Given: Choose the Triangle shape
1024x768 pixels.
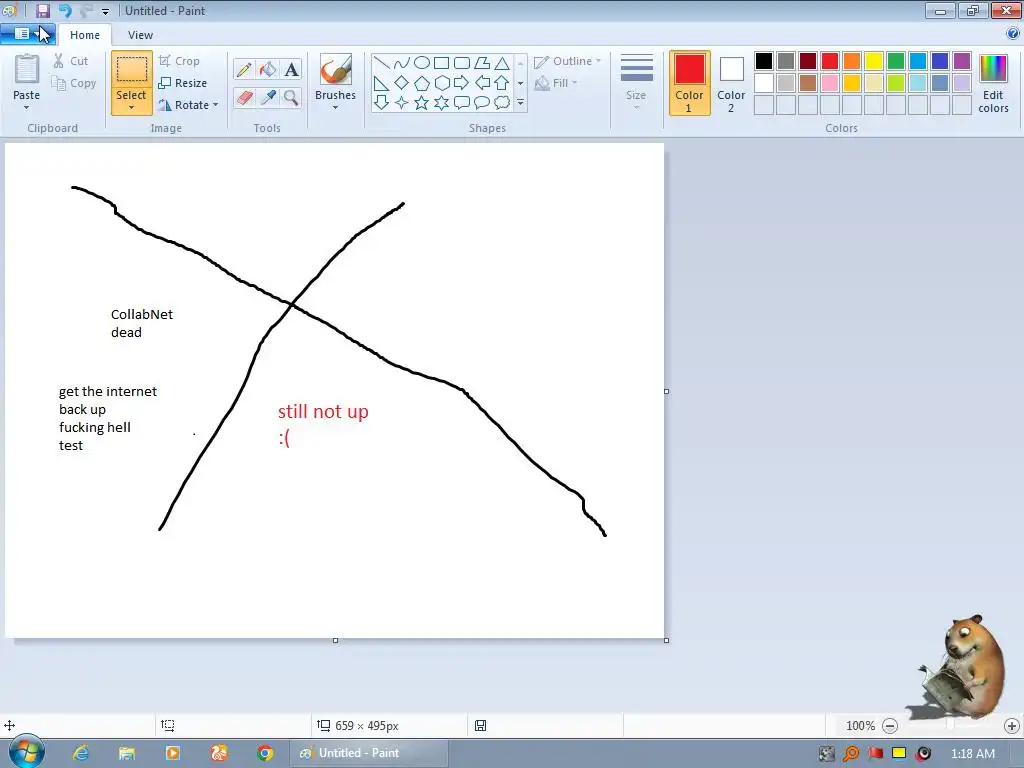Looking at the screenshot, I should pos(502,63).
